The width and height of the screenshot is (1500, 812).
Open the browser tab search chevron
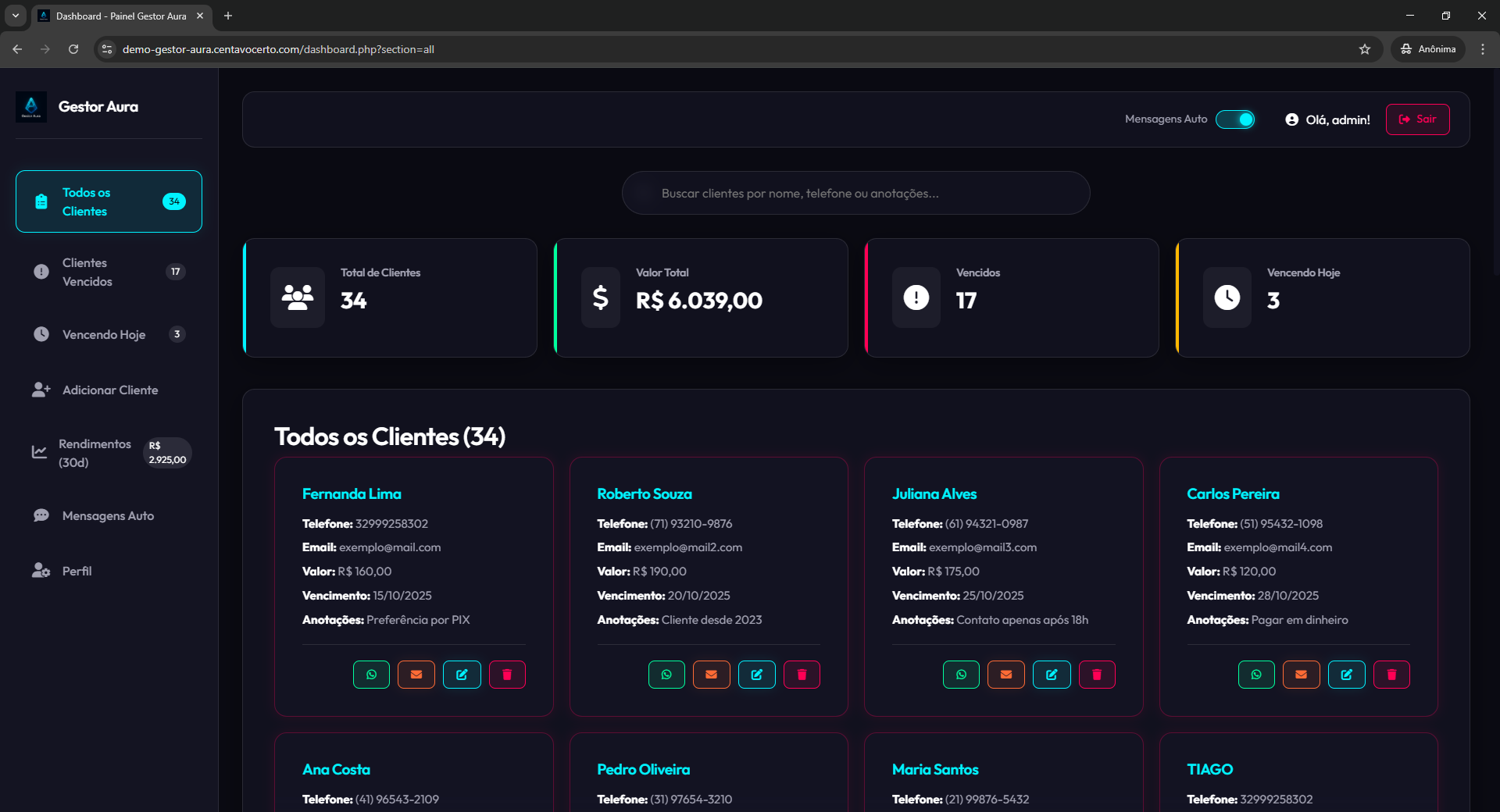[x=15, y=16]
